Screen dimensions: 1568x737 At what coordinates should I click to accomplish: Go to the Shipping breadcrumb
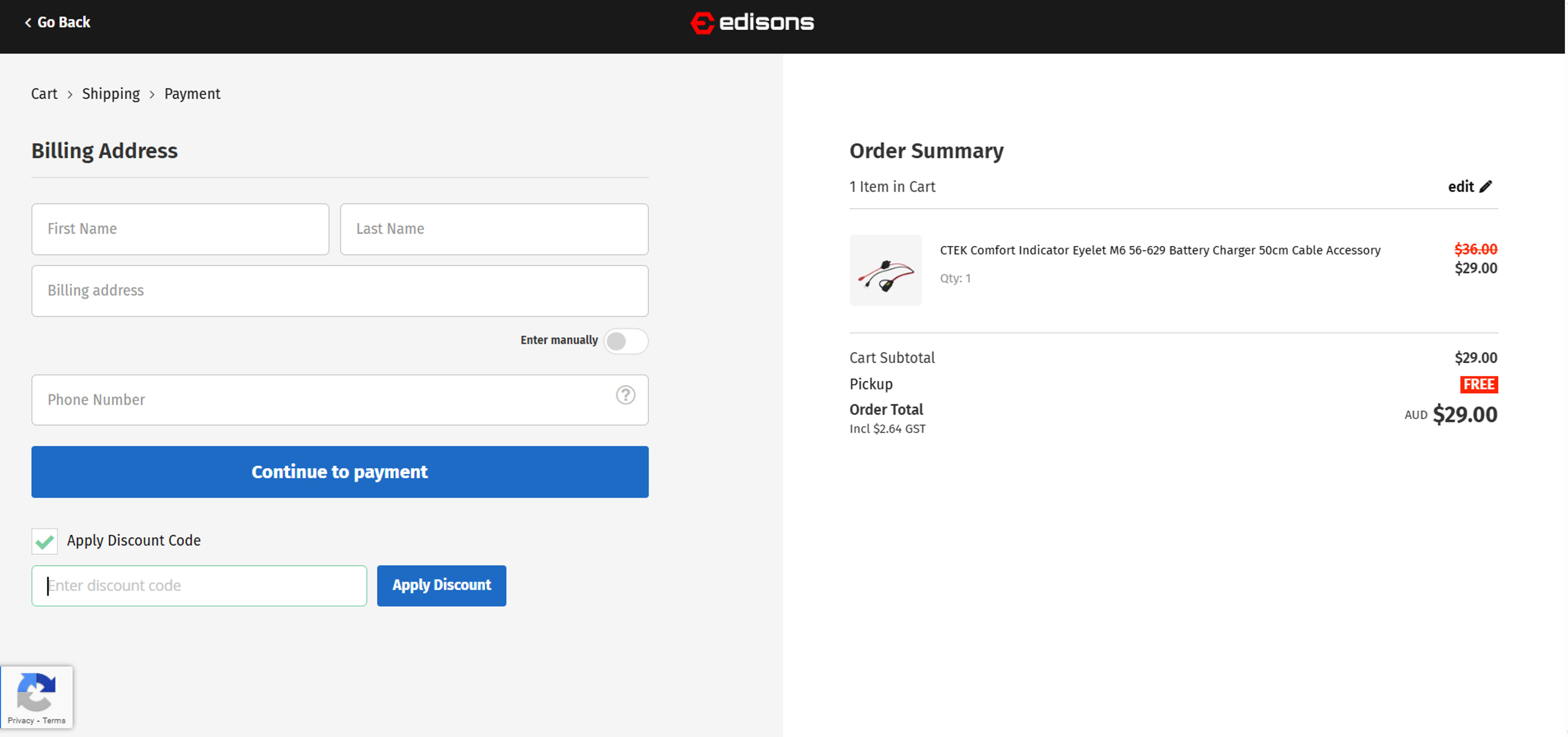[111, 93]
